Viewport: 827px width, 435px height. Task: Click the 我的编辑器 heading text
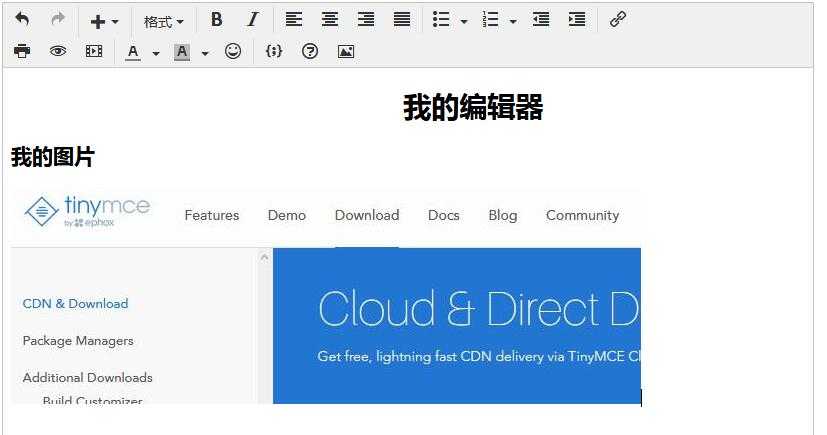473,108
